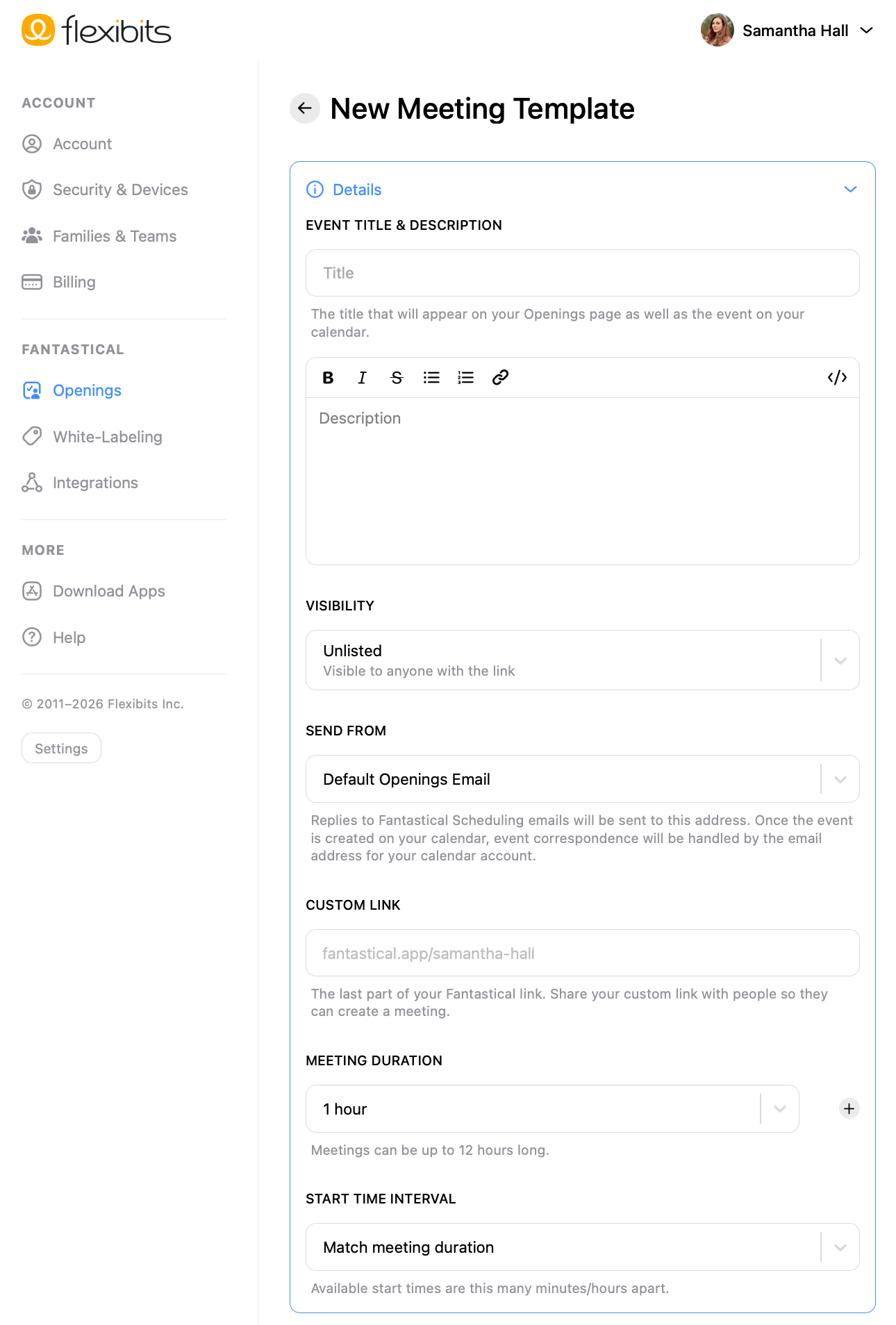Insert a bulleted list in description
This screenshot has width=896, height=1325.
click(431, 378)
